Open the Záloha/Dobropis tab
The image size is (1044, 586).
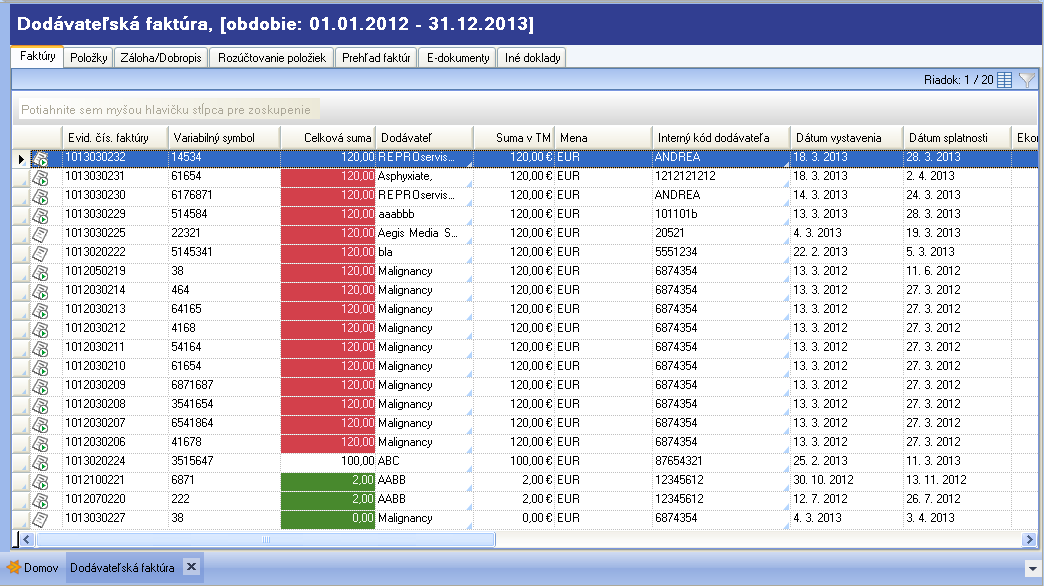click(x=160, y=58)
